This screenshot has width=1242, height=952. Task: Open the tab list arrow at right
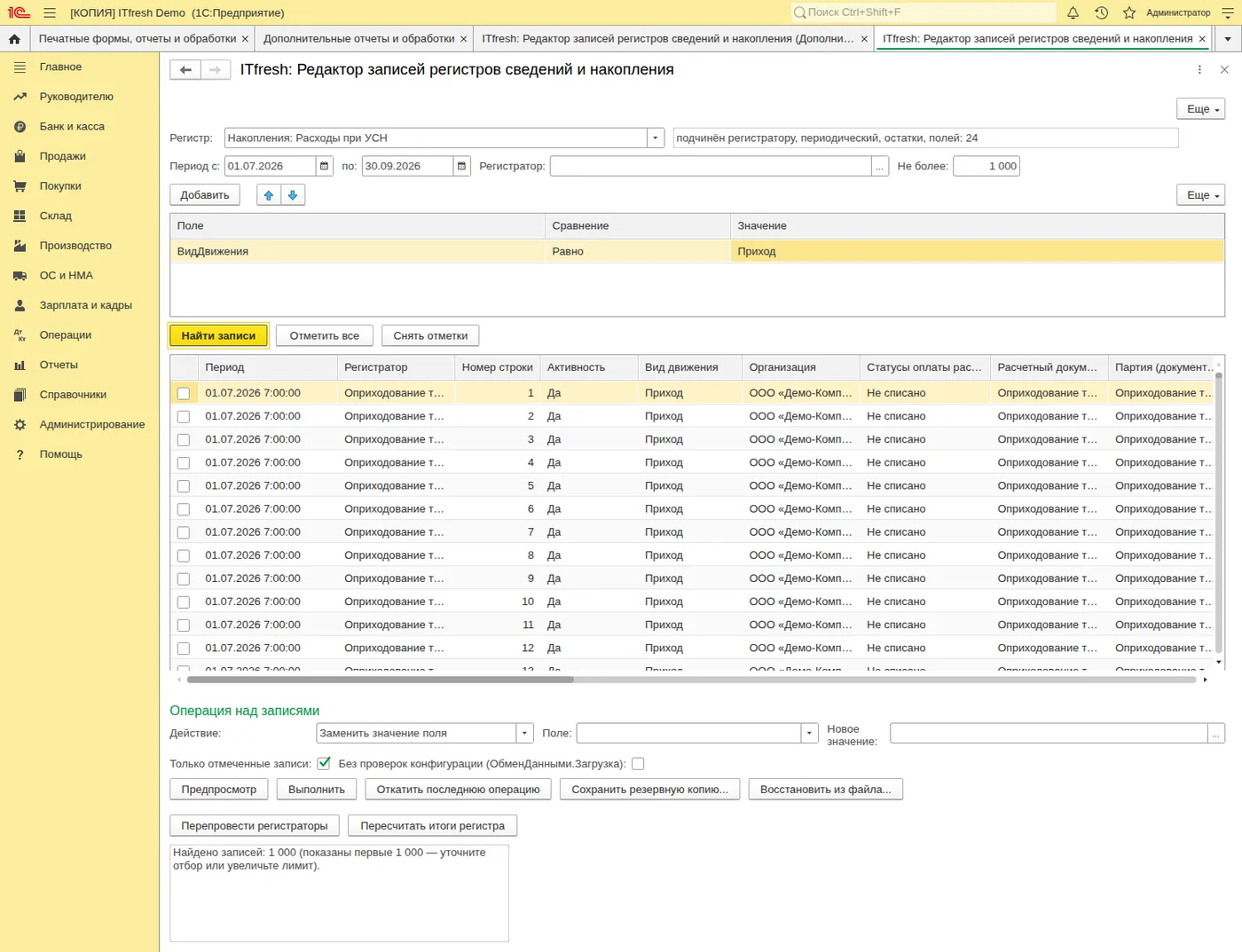(x=1228, y=39)
